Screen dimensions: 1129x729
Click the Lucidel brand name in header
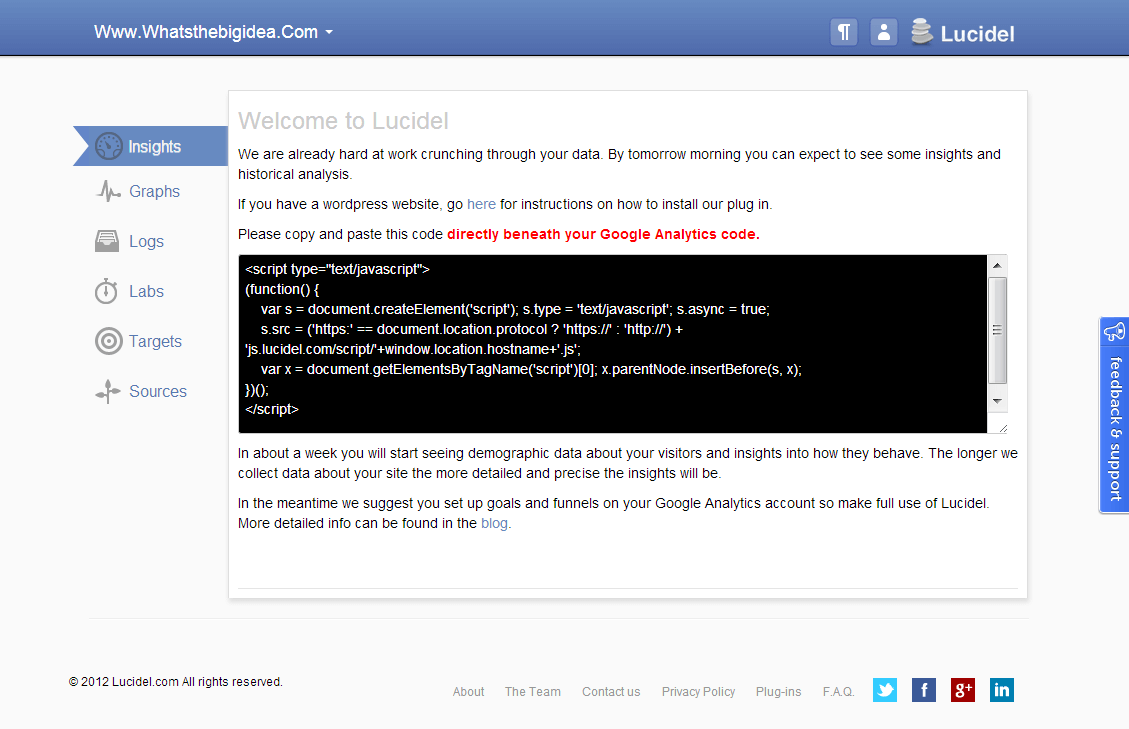977,34
